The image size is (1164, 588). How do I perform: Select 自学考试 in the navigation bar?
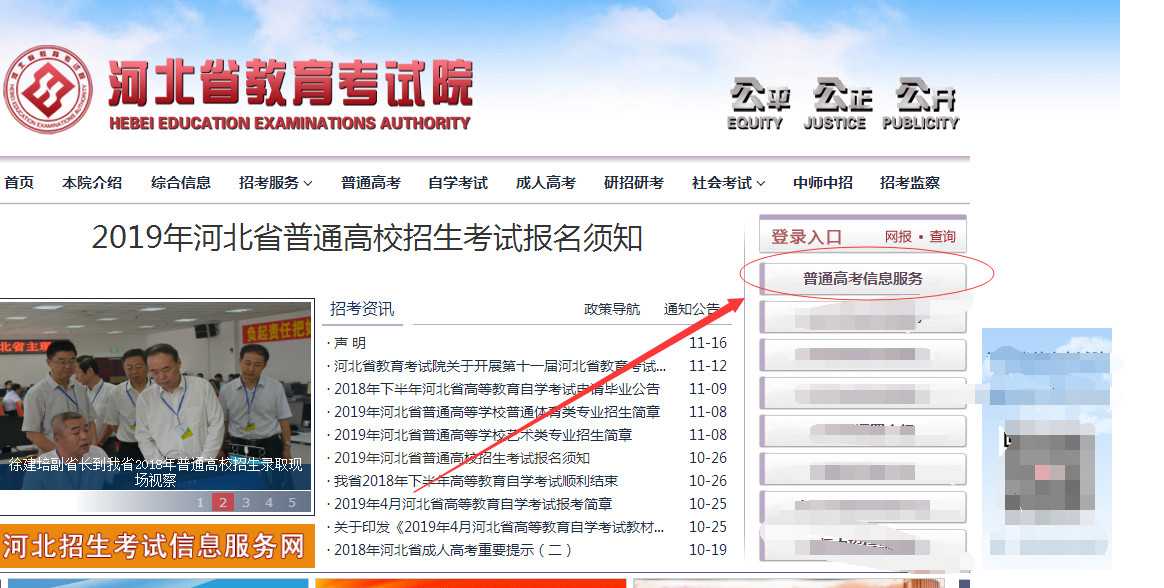[x=458, y=183]
